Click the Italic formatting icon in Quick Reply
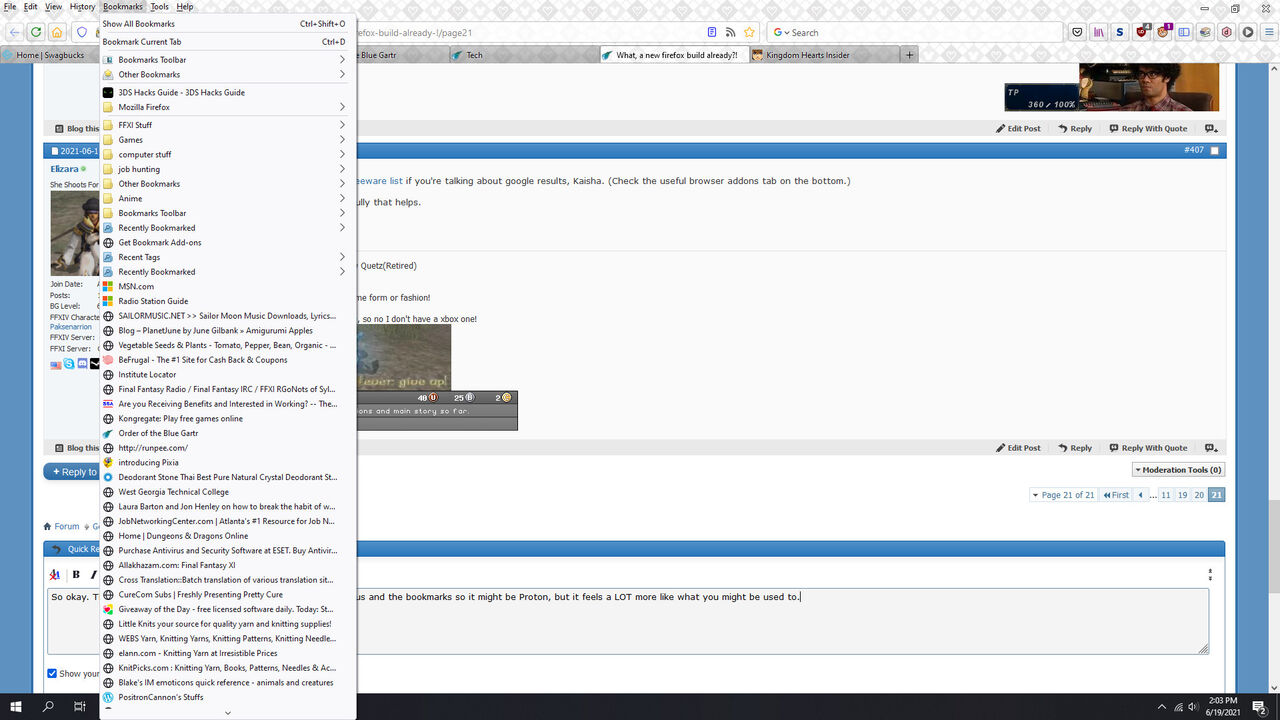Viewport: 1280px width, 720px height. tap(93, 574)
